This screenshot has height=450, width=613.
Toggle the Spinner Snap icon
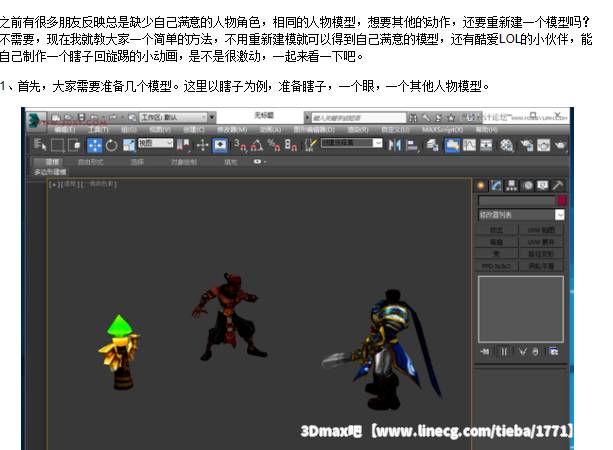290,145
